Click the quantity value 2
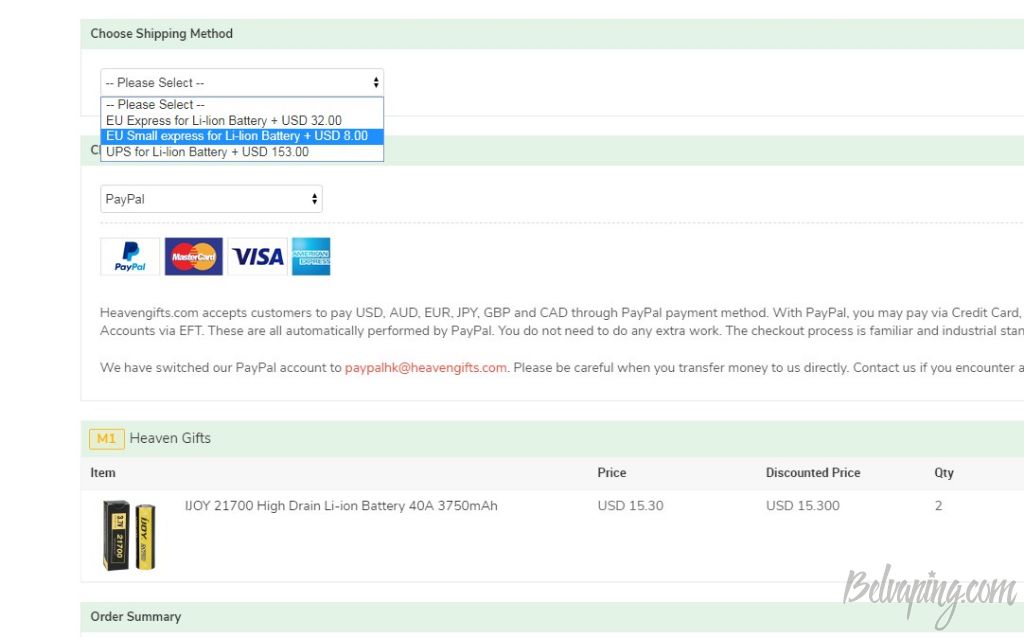The height and width of the screenshot is (637, 1024). 938,506
